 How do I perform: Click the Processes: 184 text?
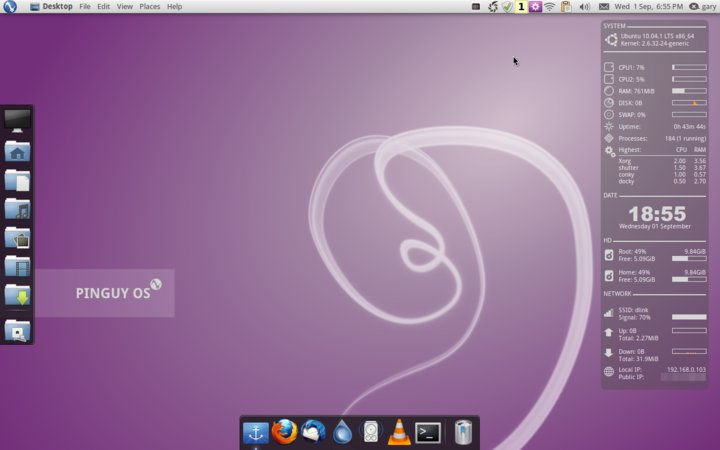pyautogui.click(x=662, y=138)
